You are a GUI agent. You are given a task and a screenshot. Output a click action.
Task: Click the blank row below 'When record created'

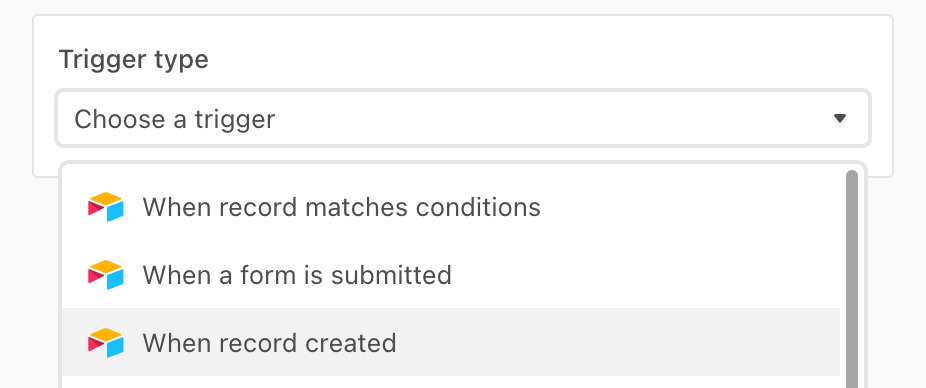click(451, 382)
